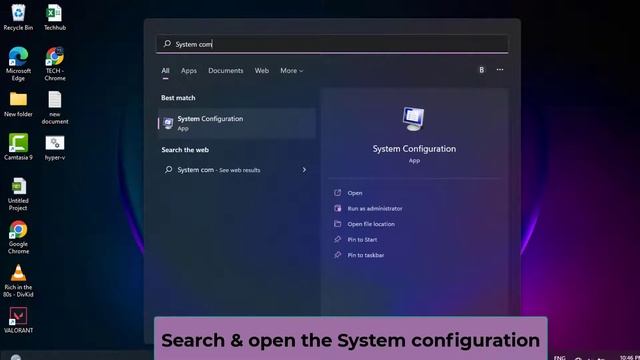The width and height of the screenshot is (640, 360).
Task: Click the System Configuration icon in Best match
Action: (x=168, y=123)
